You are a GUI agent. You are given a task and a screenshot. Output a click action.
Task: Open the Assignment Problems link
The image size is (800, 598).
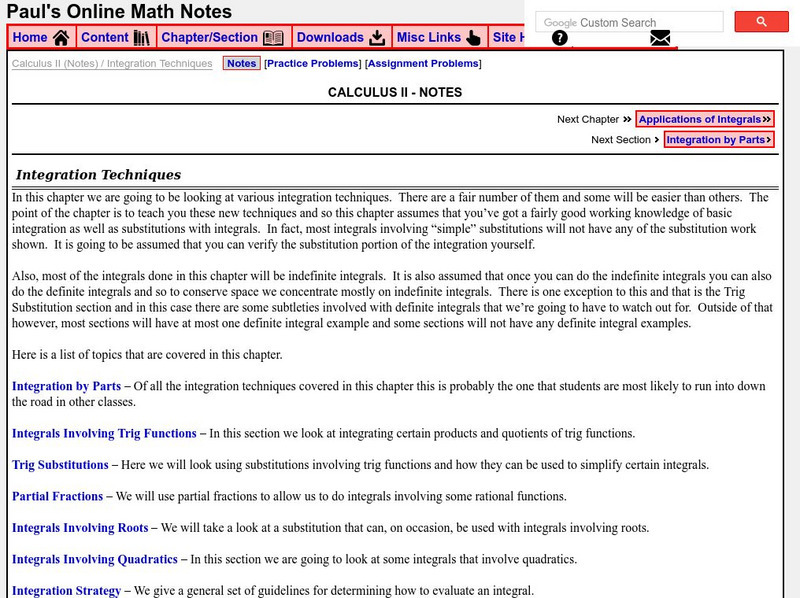(423, 63)
